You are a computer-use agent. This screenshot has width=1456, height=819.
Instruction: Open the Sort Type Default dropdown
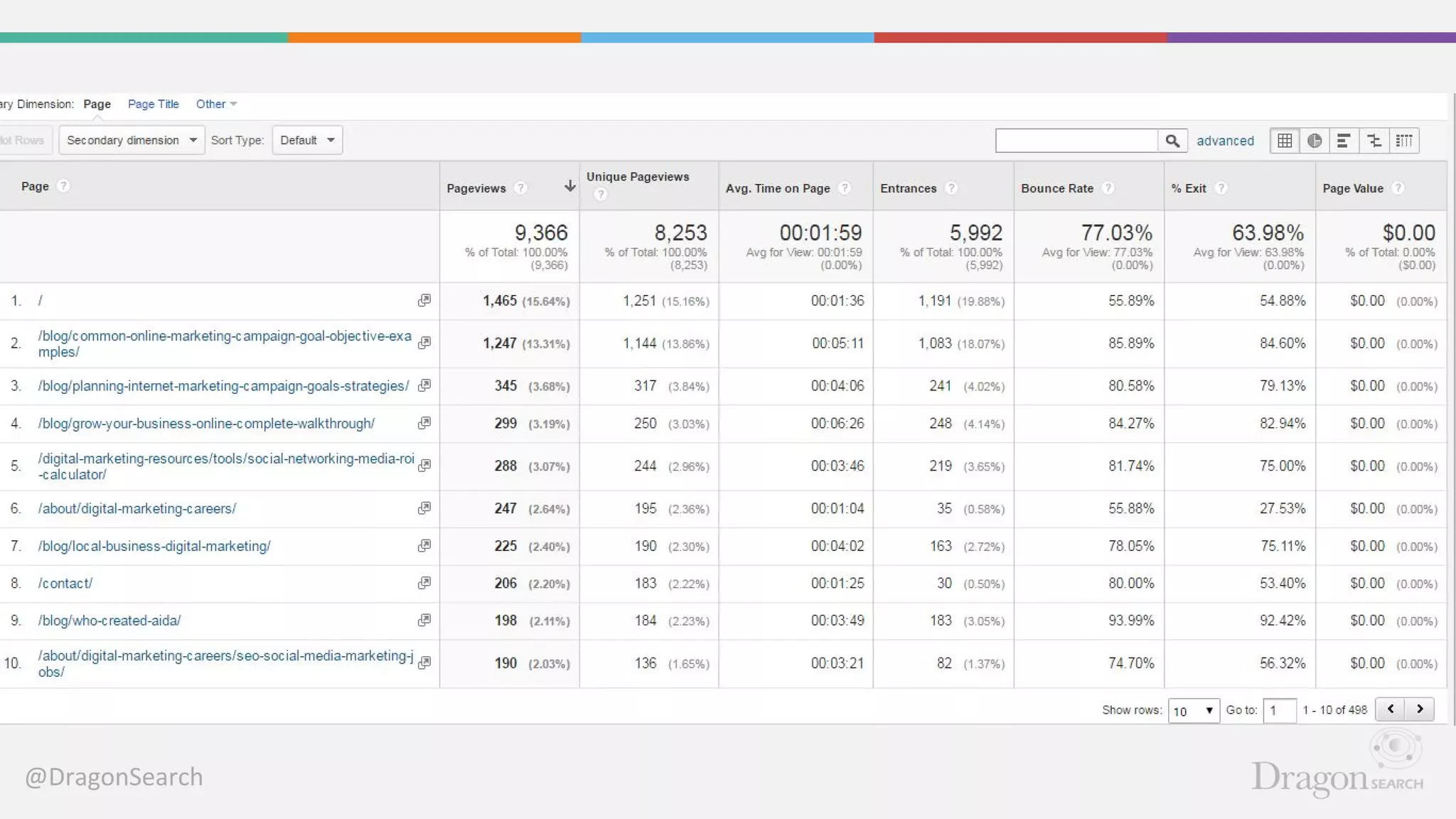click(x=307, y=140)
